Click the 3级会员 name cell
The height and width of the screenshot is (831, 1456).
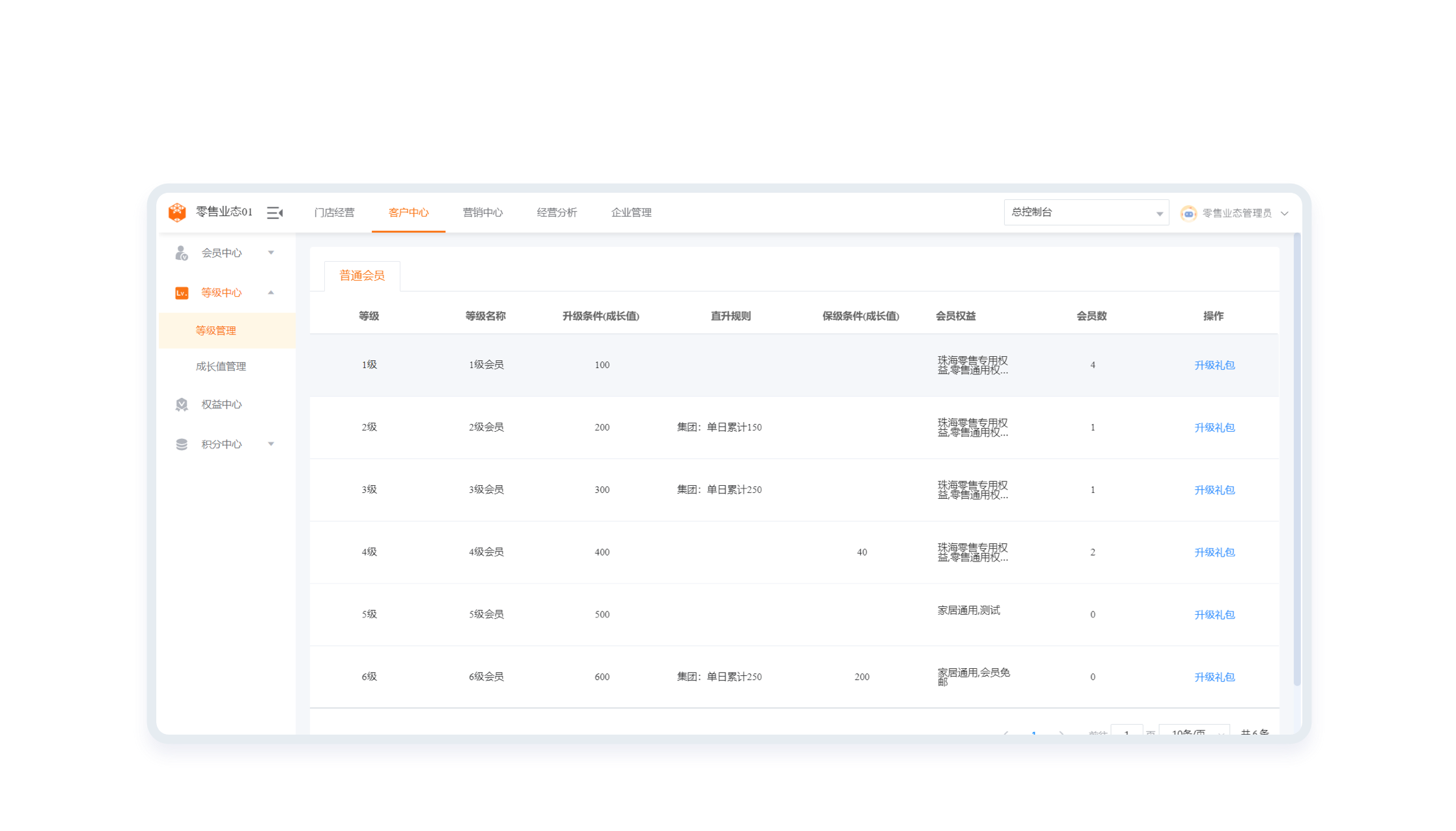pyautogui.click(x=486, y=490)
